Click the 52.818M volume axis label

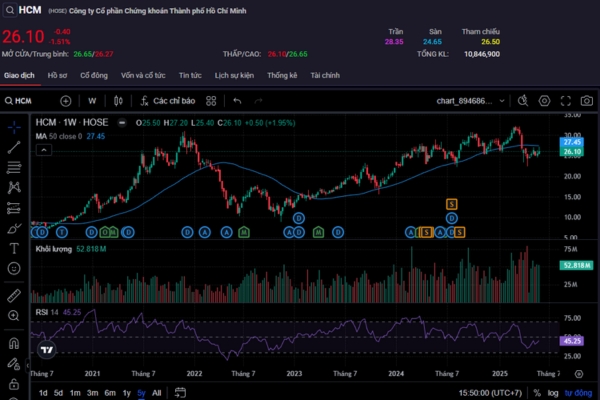576,265
